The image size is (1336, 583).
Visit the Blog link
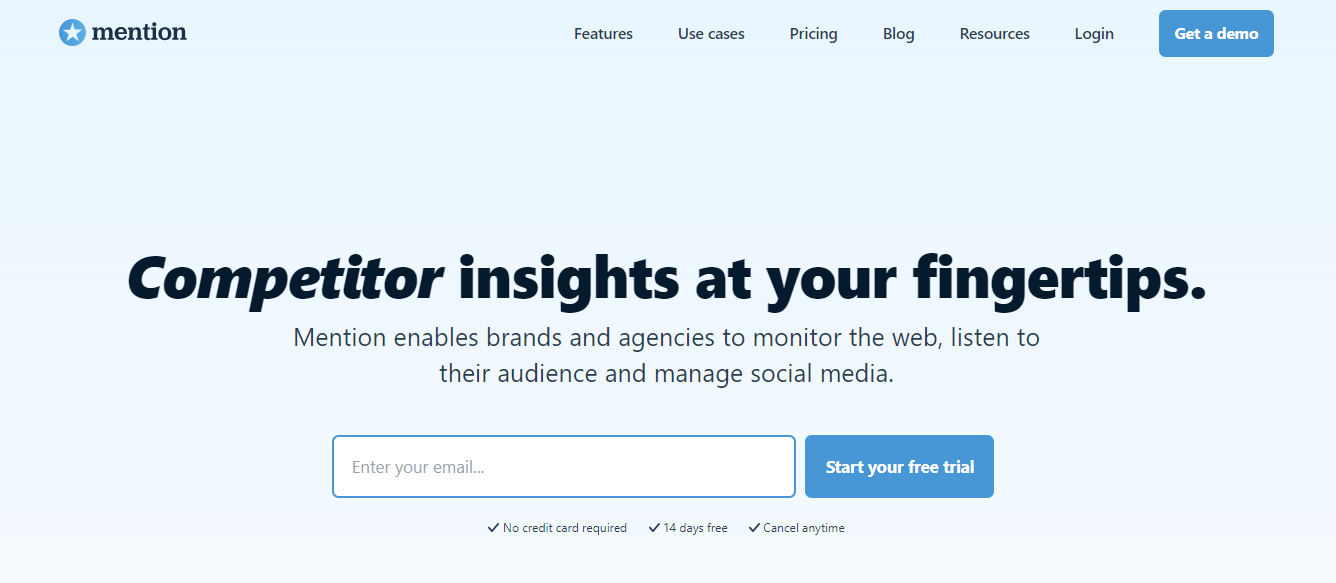click(898, 34)
